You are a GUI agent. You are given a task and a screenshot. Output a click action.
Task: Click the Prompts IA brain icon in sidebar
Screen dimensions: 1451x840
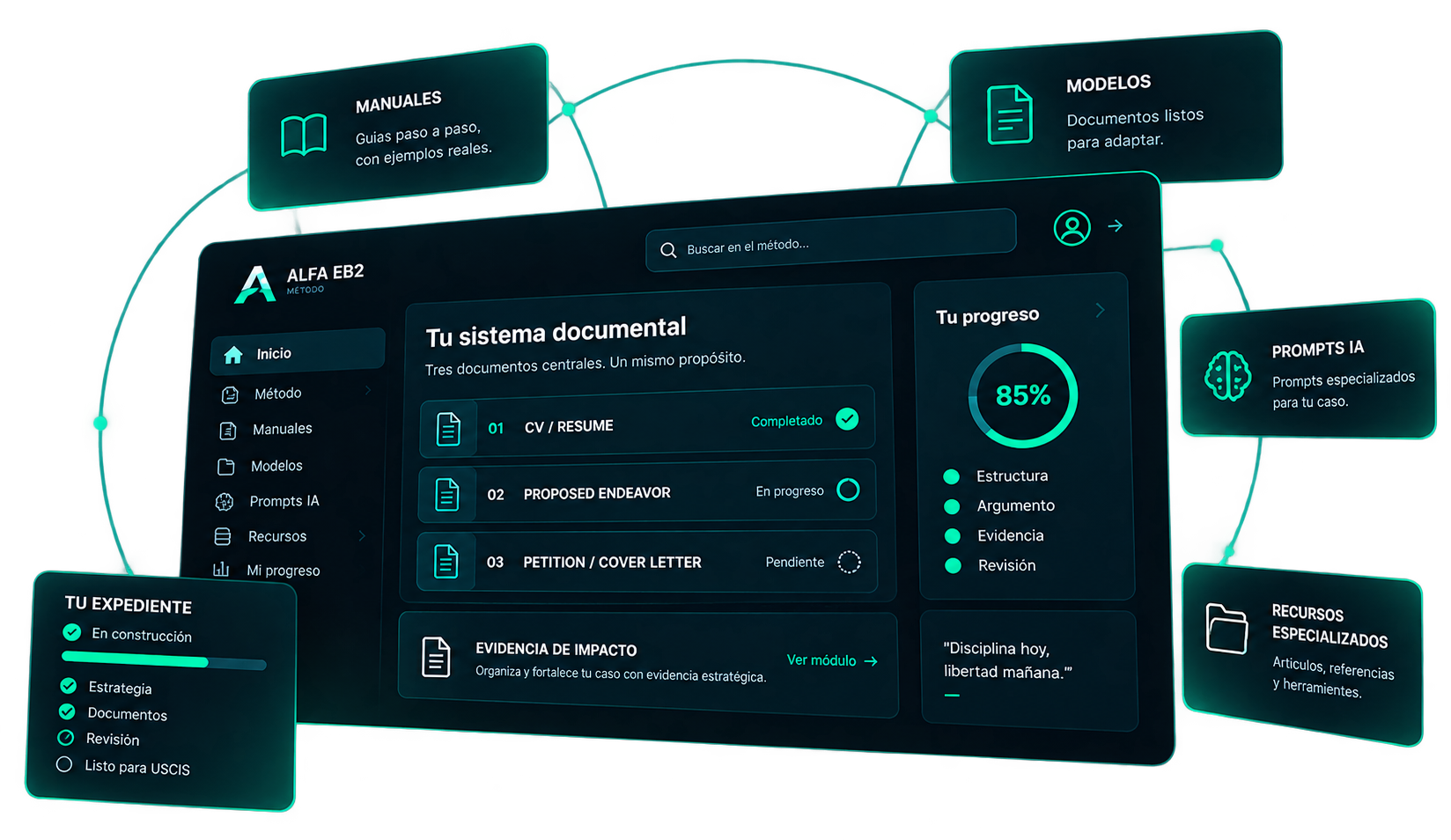[225, 502]
